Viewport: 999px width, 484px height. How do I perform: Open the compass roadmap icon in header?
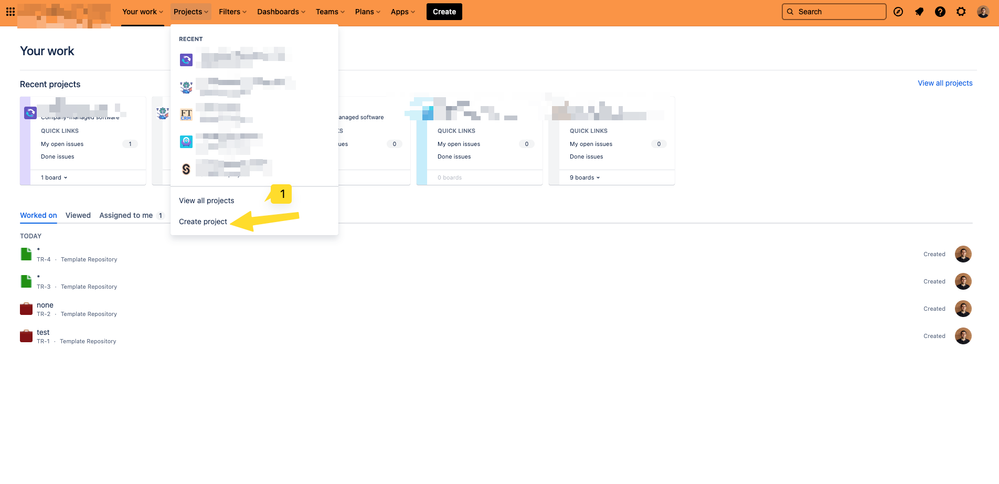pos(898,11)
